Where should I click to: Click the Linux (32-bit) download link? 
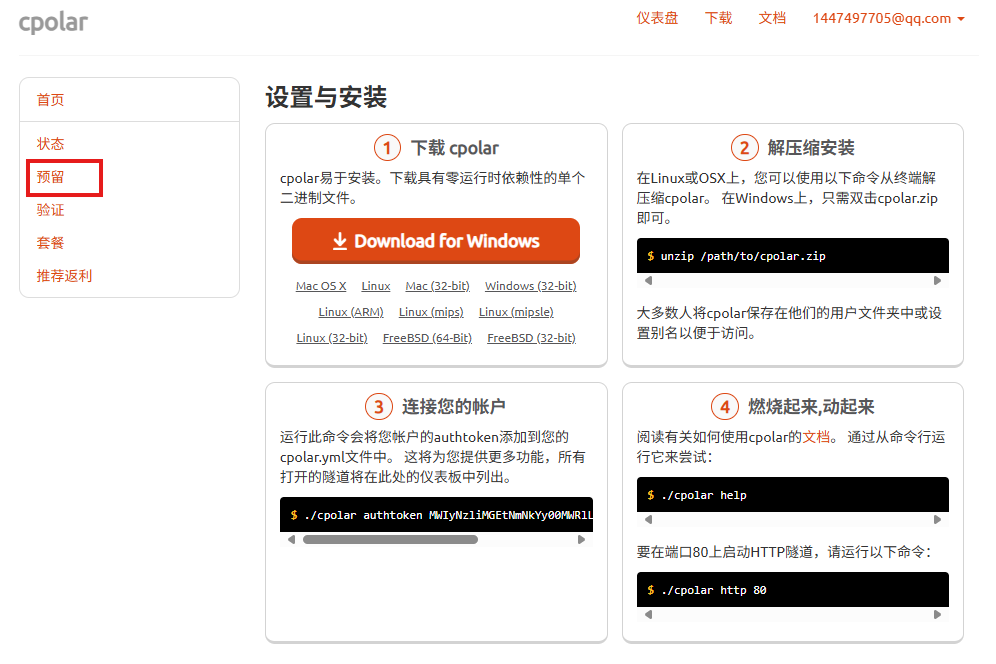click(332, 338)
